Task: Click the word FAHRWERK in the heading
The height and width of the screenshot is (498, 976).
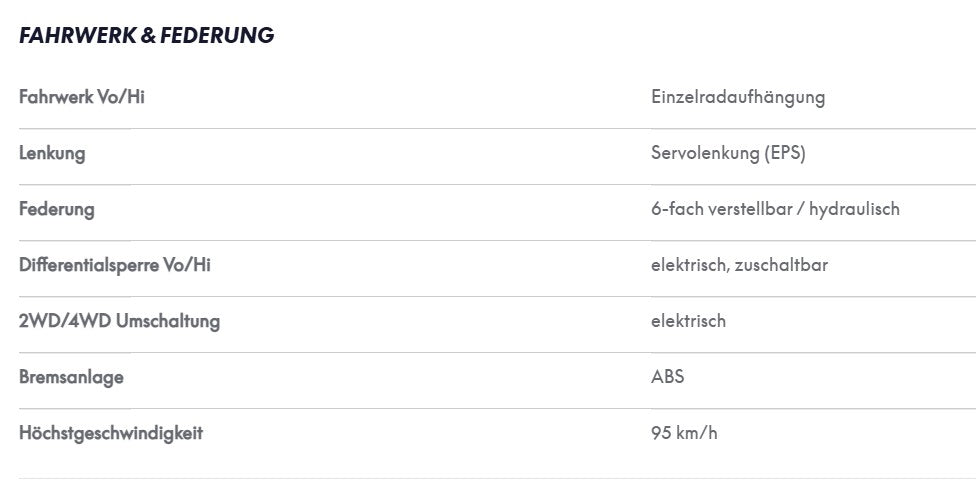Action: pyautogui.click(x=78, y=35)
